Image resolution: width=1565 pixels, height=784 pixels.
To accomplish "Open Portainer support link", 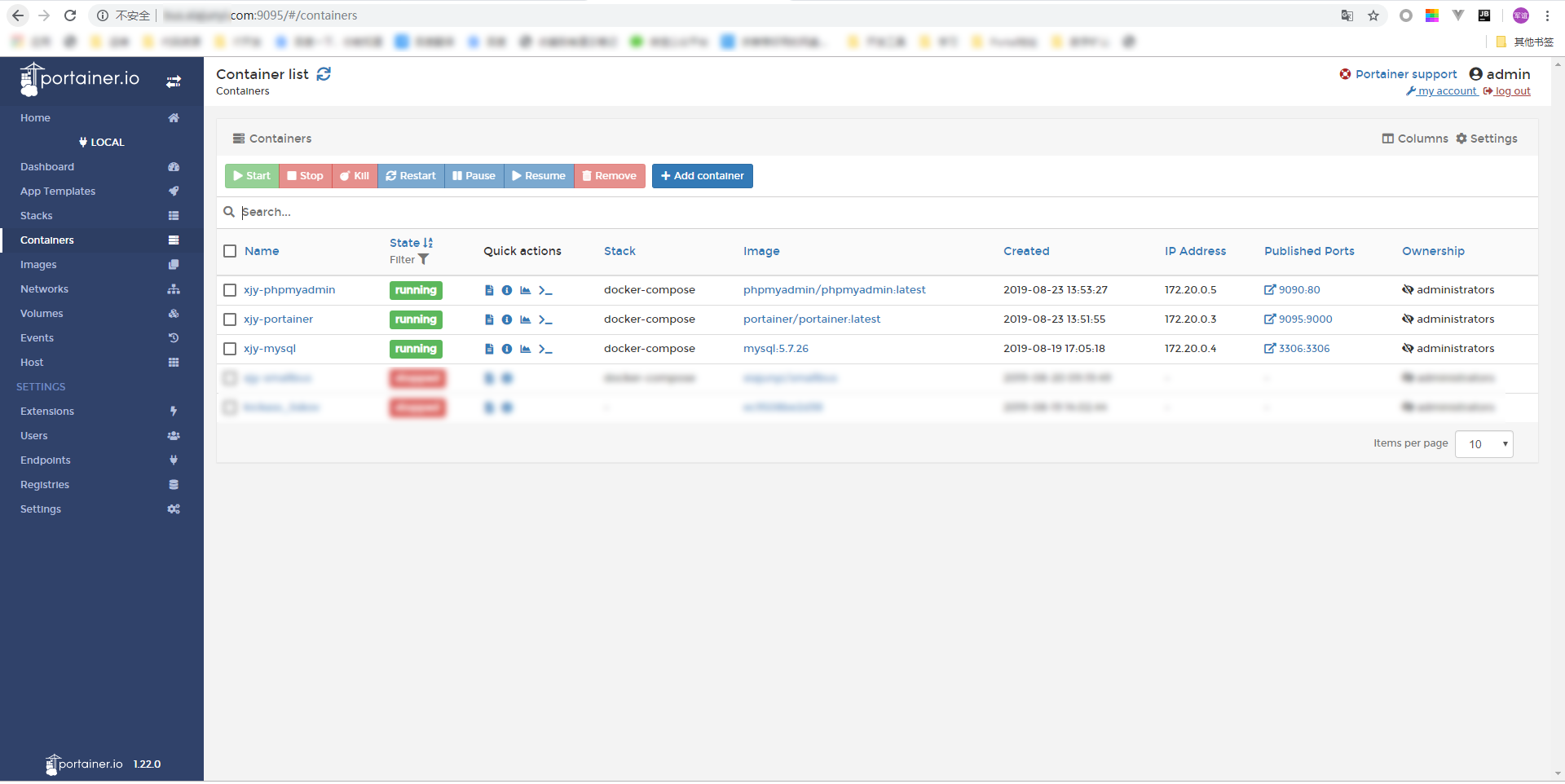I will click(1399, 74).
